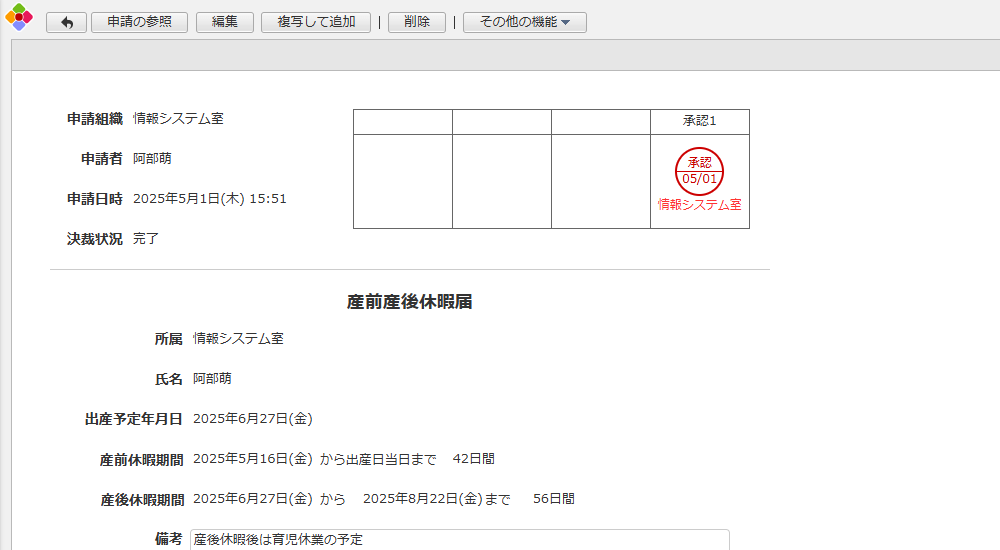The width and height of the screenshot is (1000, 550).
Task: Click into the 備考 text field
Action: 459,540
